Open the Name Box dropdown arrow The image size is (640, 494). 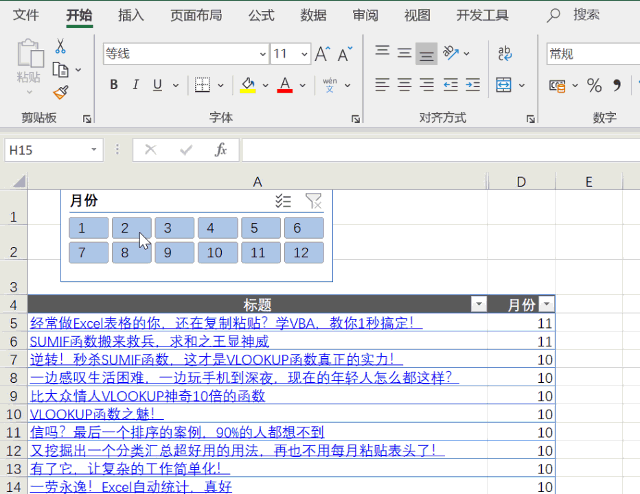click(x=94, y=150)
